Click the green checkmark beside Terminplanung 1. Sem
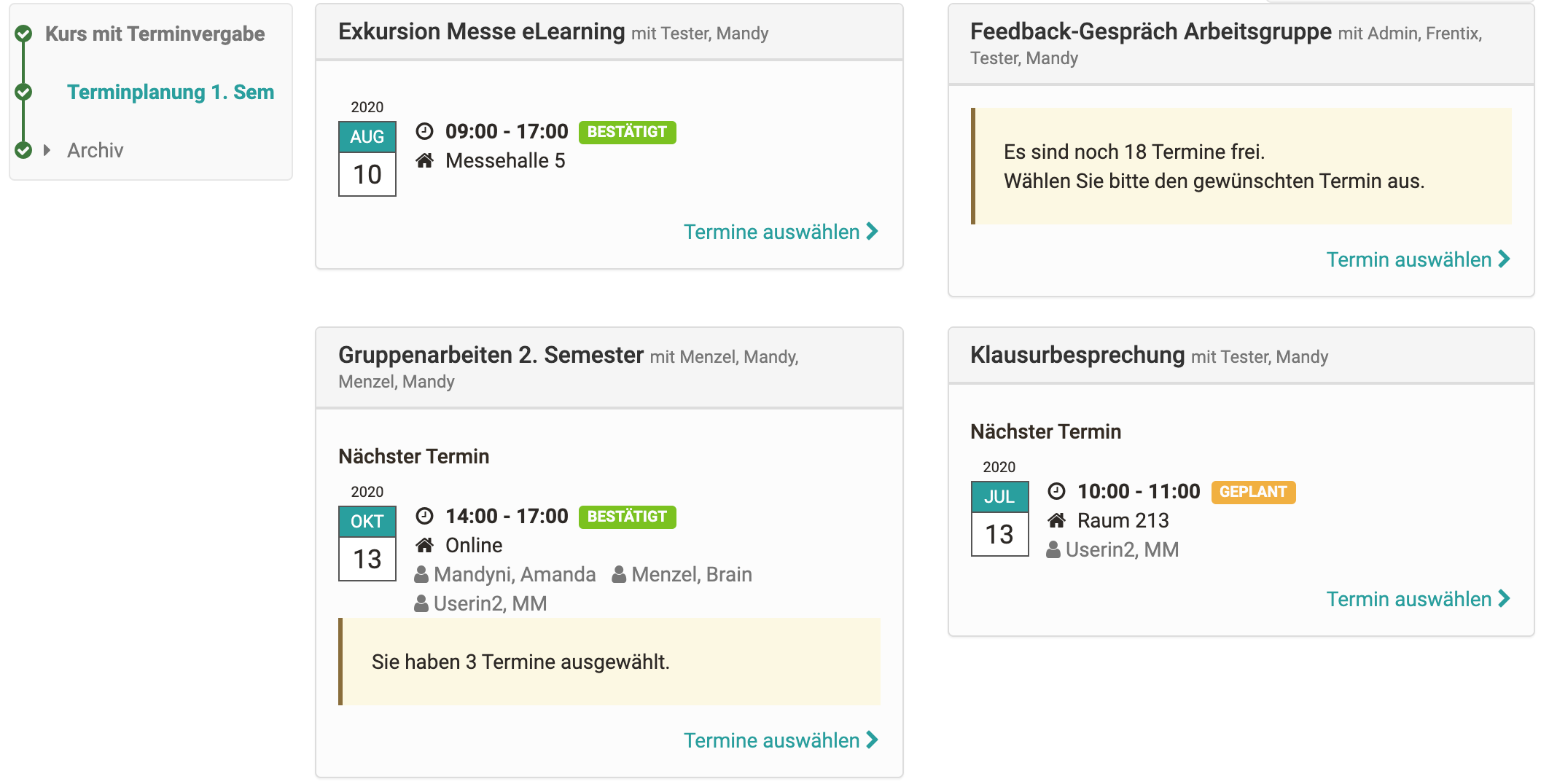1541x784 pixels. [23, 92]
